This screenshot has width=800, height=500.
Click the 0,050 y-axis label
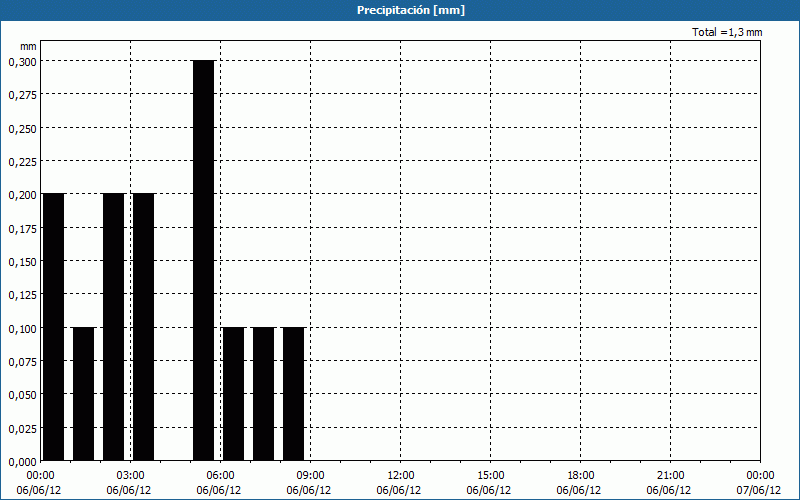coord(22,395)
